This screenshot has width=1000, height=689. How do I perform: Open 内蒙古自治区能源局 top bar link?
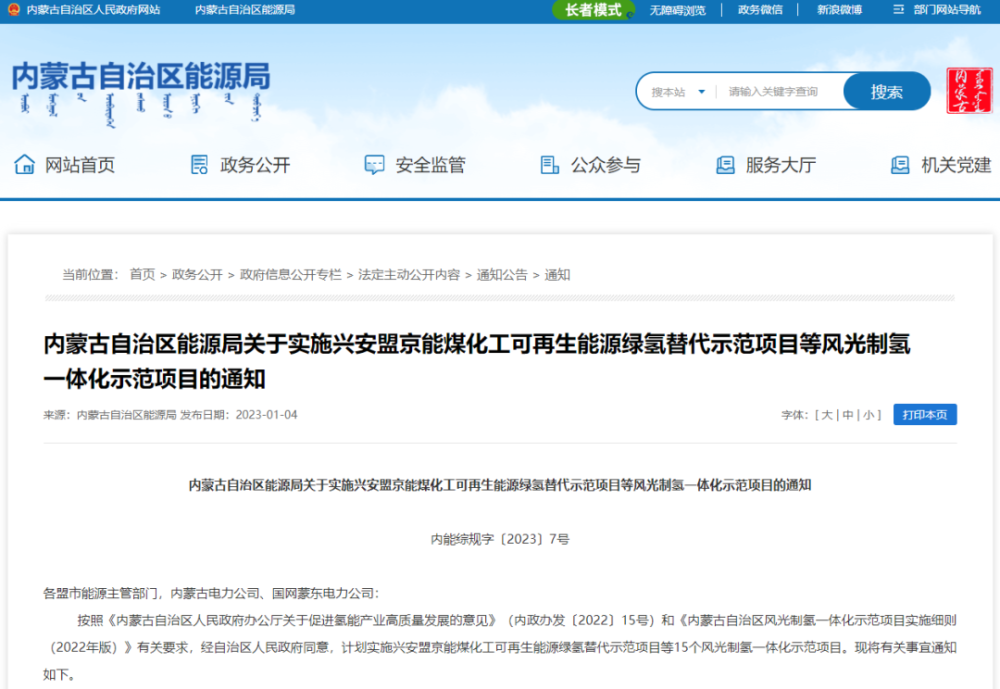[245, 10]
